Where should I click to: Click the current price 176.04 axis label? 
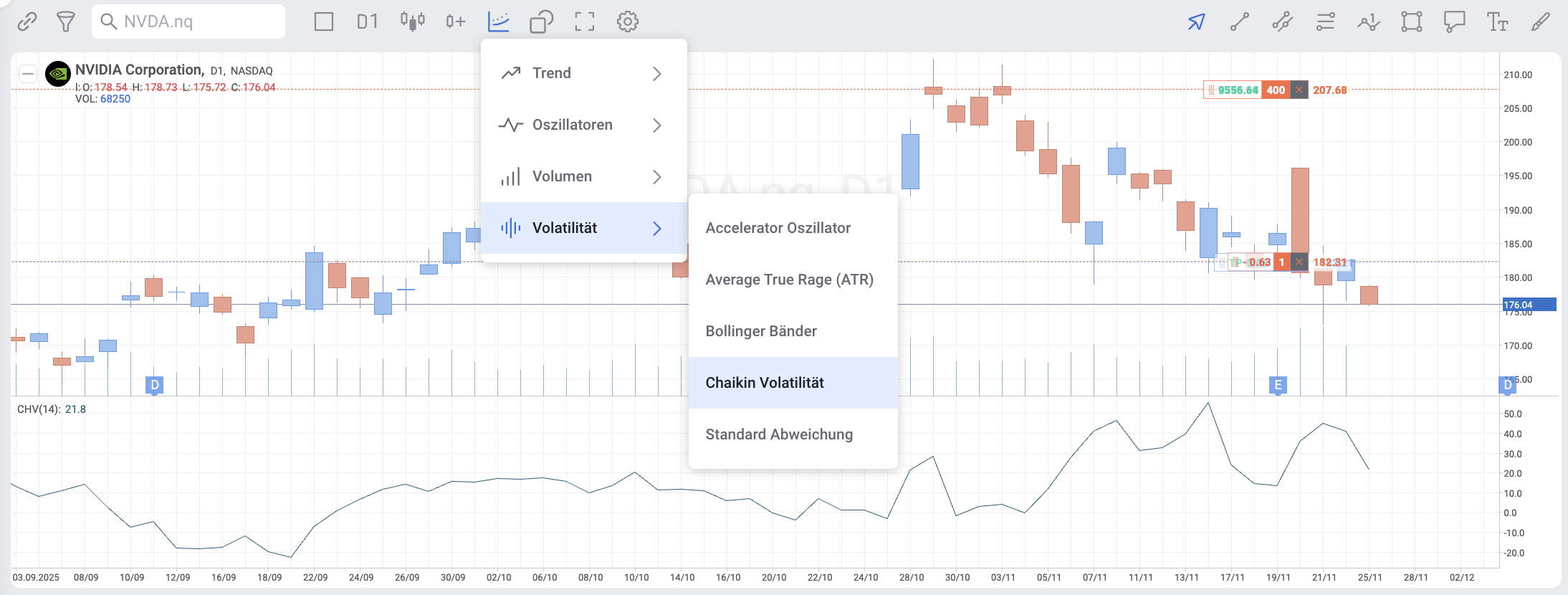1529,305
